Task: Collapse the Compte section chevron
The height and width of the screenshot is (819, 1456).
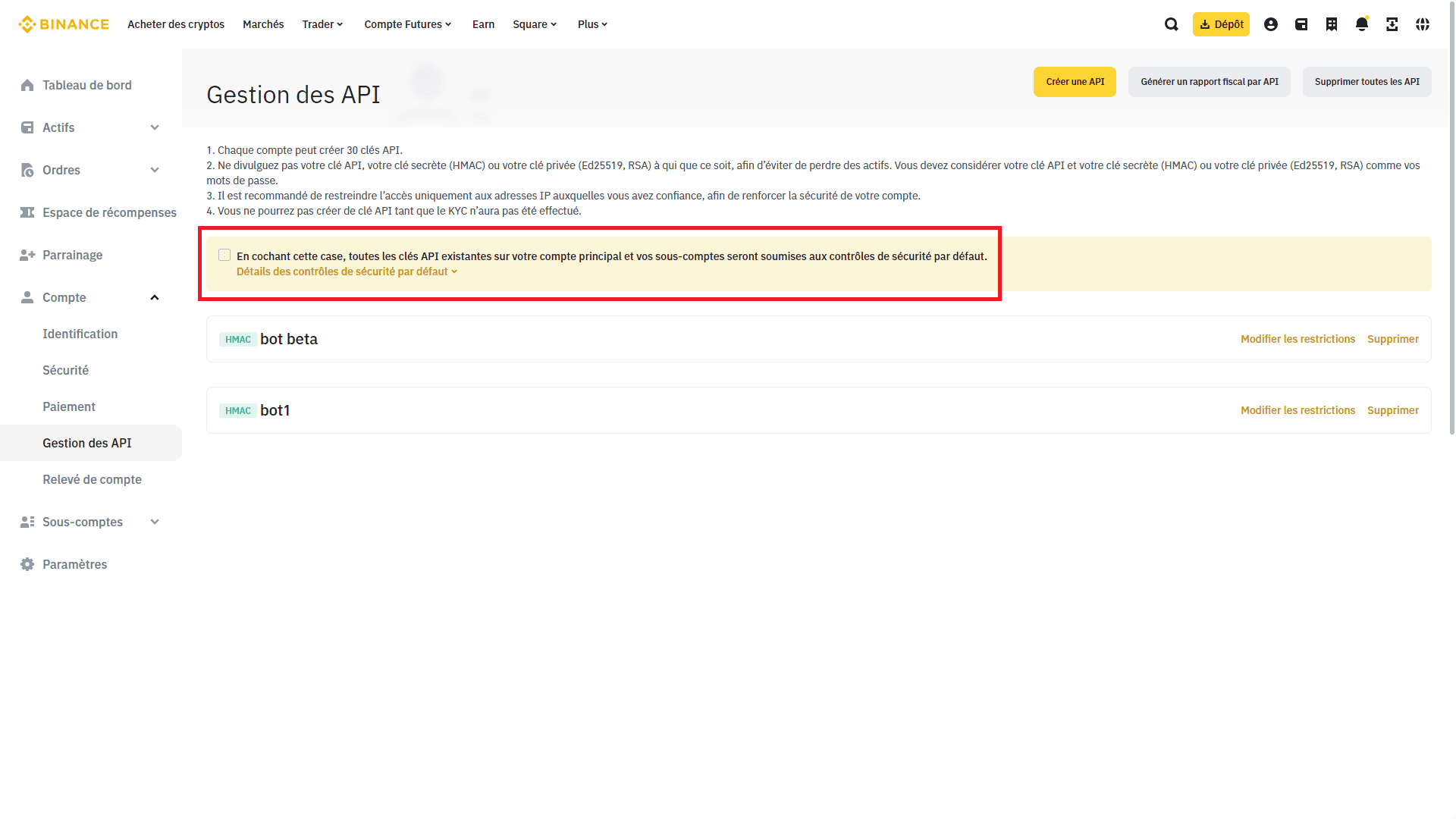Action: [155, 297]
